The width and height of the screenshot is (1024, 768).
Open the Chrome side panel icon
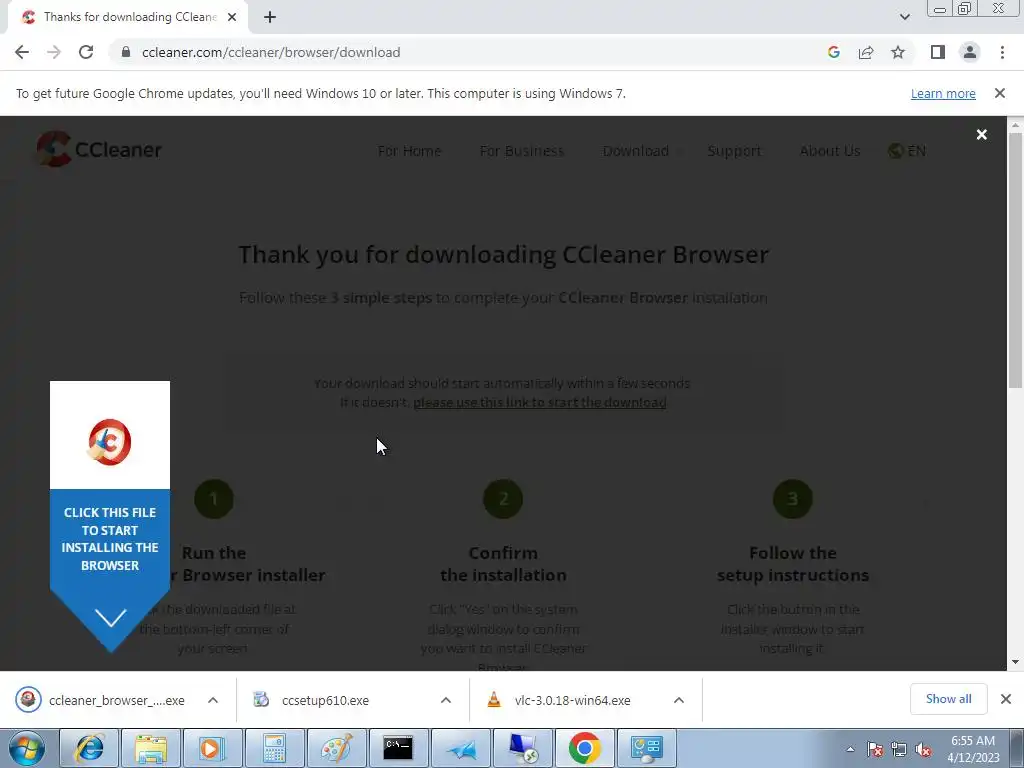[938, 52]
